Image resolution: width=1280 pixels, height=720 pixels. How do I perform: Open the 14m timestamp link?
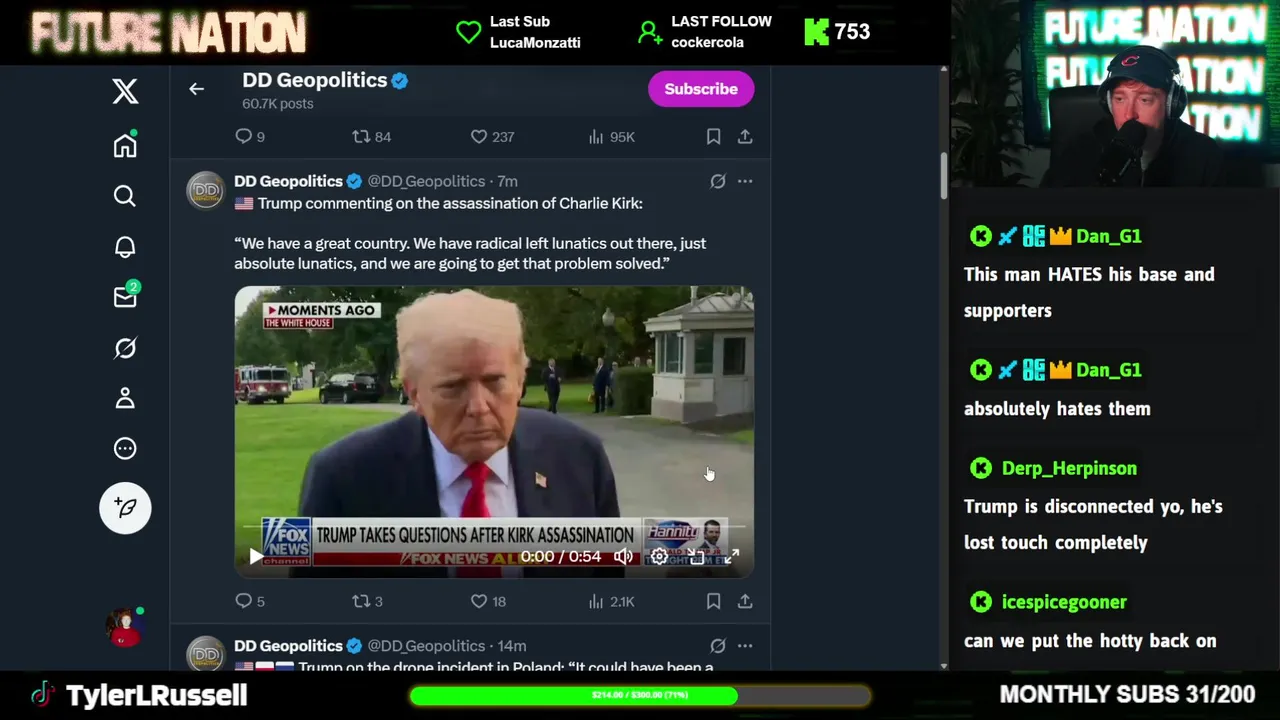coord(511,646)
